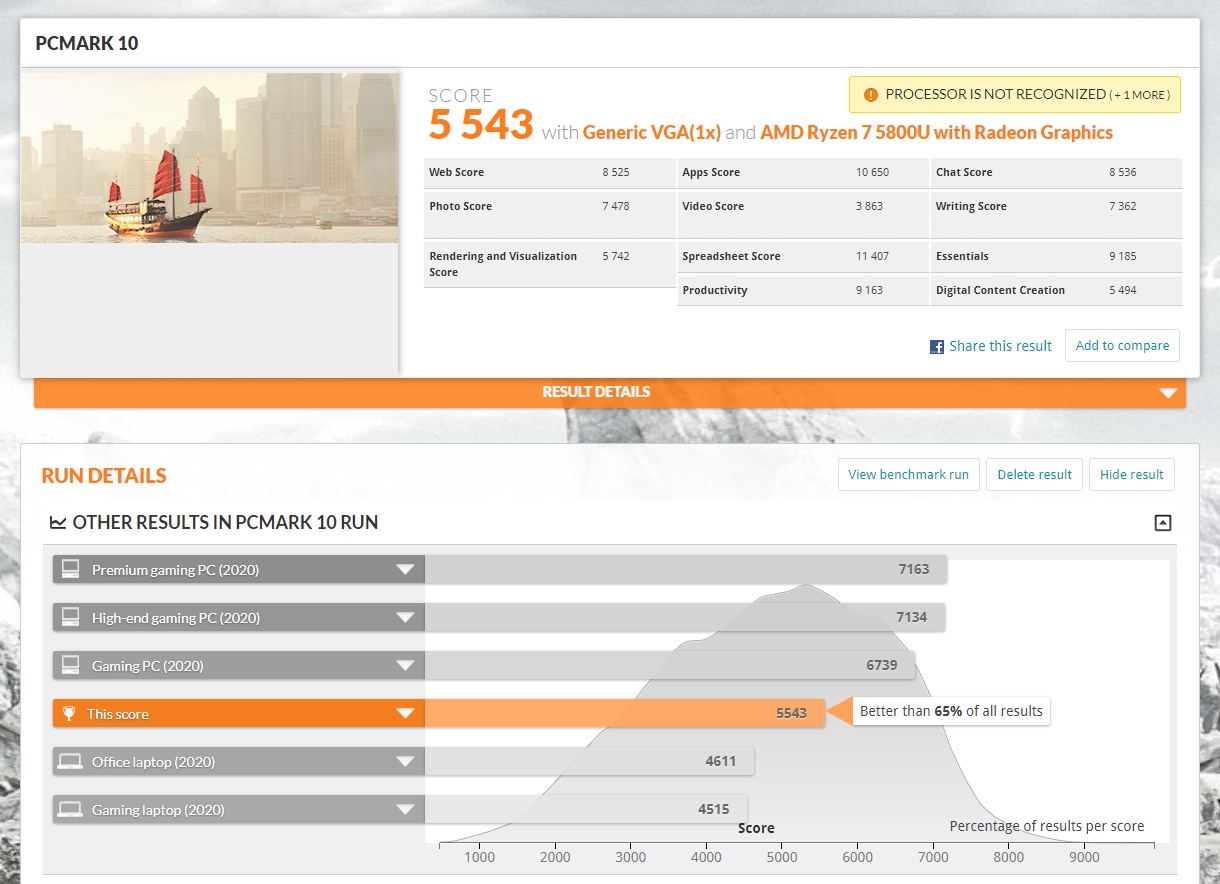Viewport: 1220px width, 884px height.
Task: Click the laptop icon on Office laptop row
Action: 70,762
